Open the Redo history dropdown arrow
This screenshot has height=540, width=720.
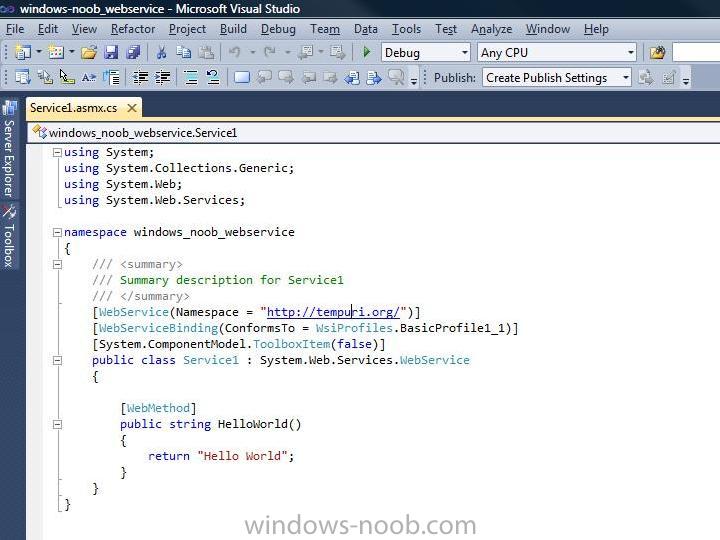tap(287, 52)
